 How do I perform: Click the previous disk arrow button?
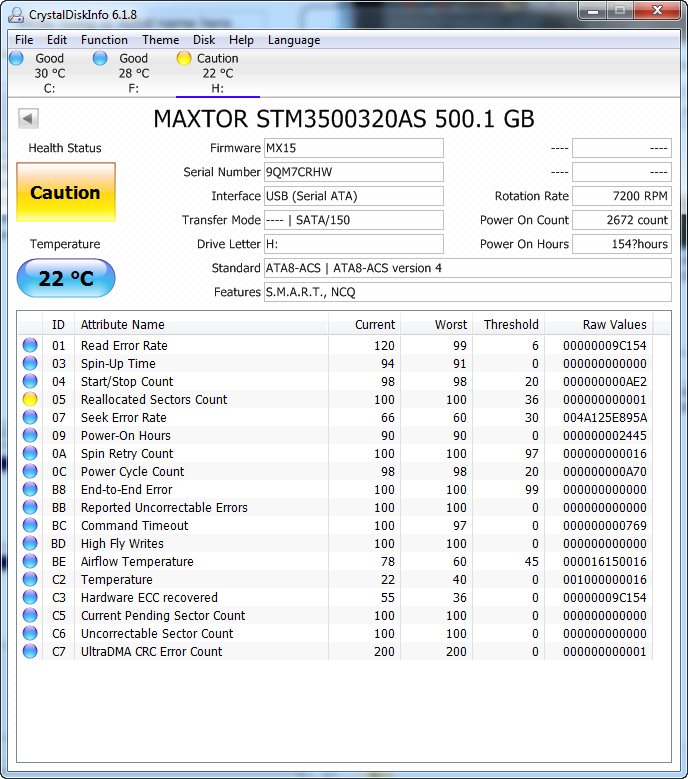28,118
